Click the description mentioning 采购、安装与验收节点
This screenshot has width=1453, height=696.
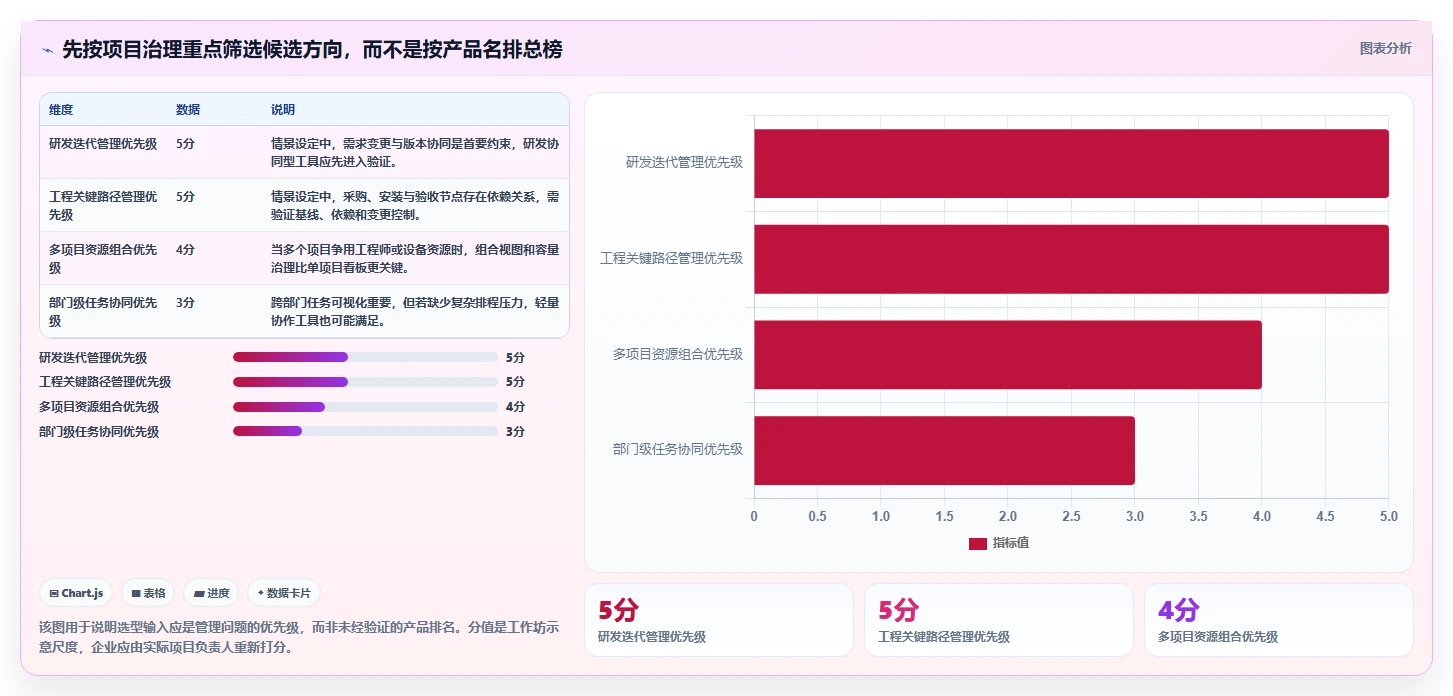click(415, 205)
